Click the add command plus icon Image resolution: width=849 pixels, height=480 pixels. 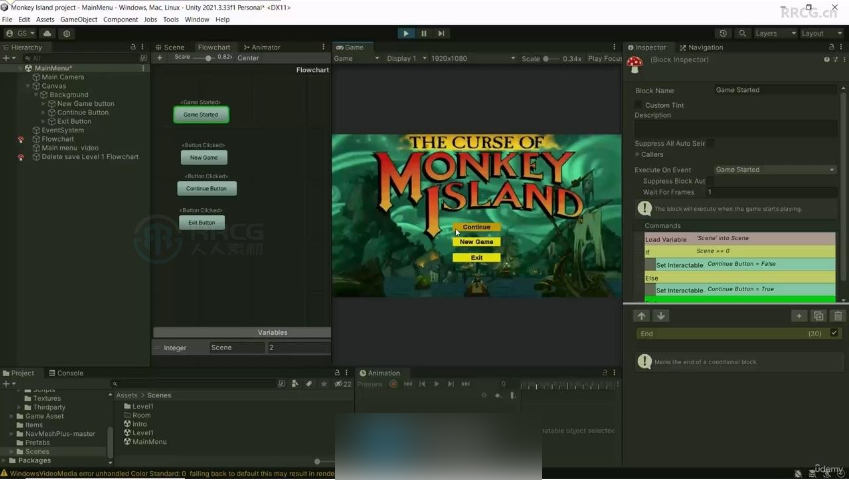click(x=799, y=316)
